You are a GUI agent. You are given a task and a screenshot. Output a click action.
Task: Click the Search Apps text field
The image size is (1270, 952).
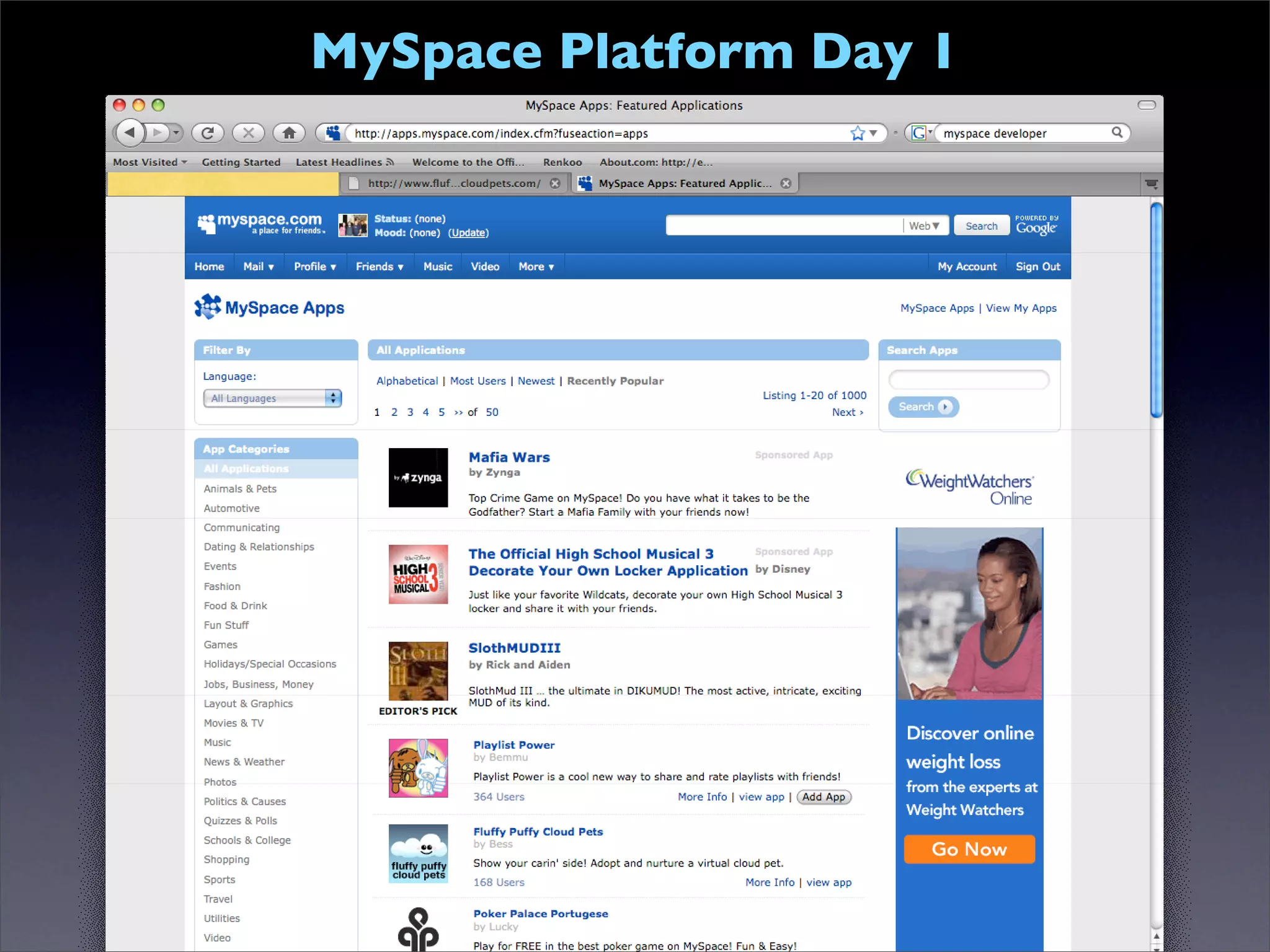(x=969, y=380)
